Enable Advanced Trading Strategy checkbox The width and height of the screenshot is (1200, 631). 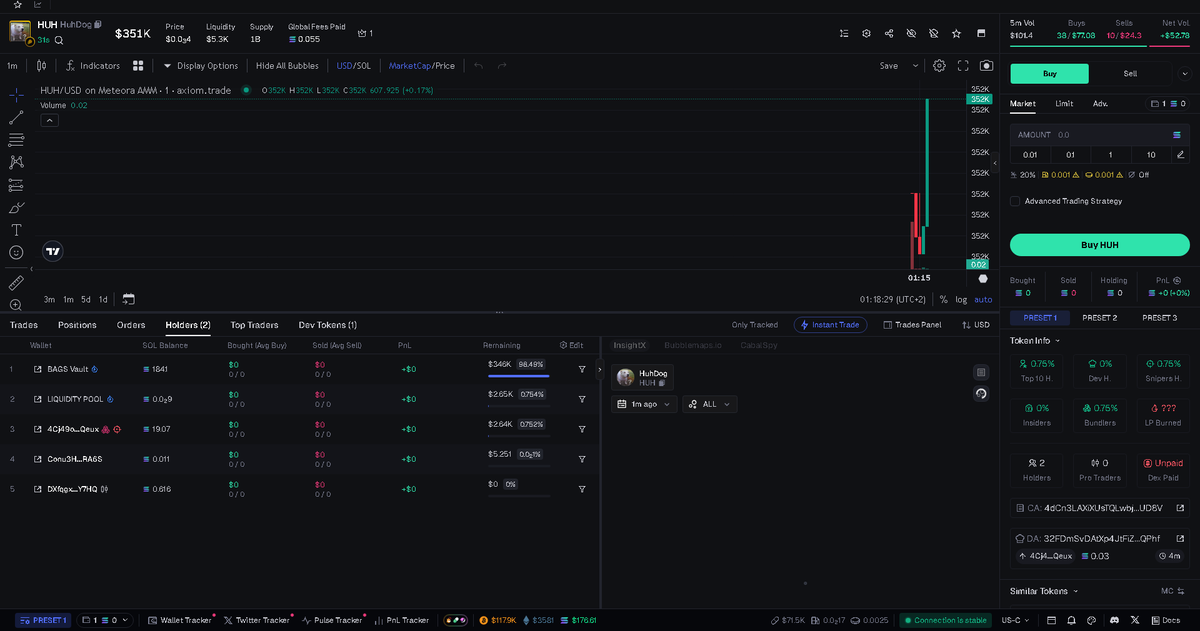1016,201
